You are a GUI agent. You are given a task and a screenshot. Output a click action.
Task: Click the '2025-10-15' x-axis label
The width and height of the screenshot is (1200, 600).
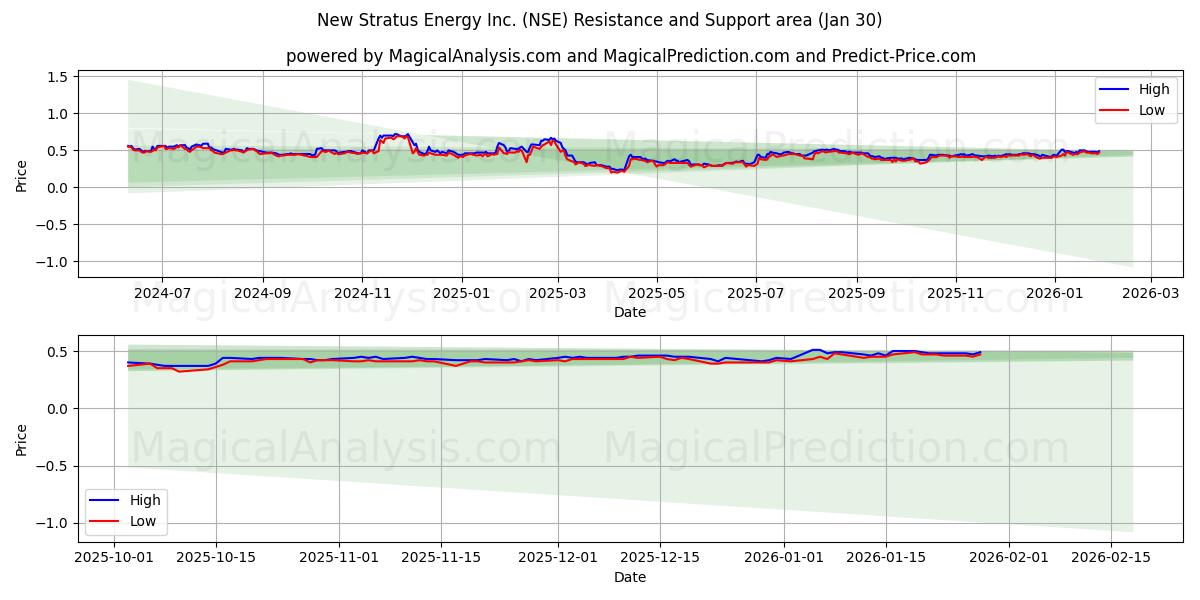pos(216,558)
